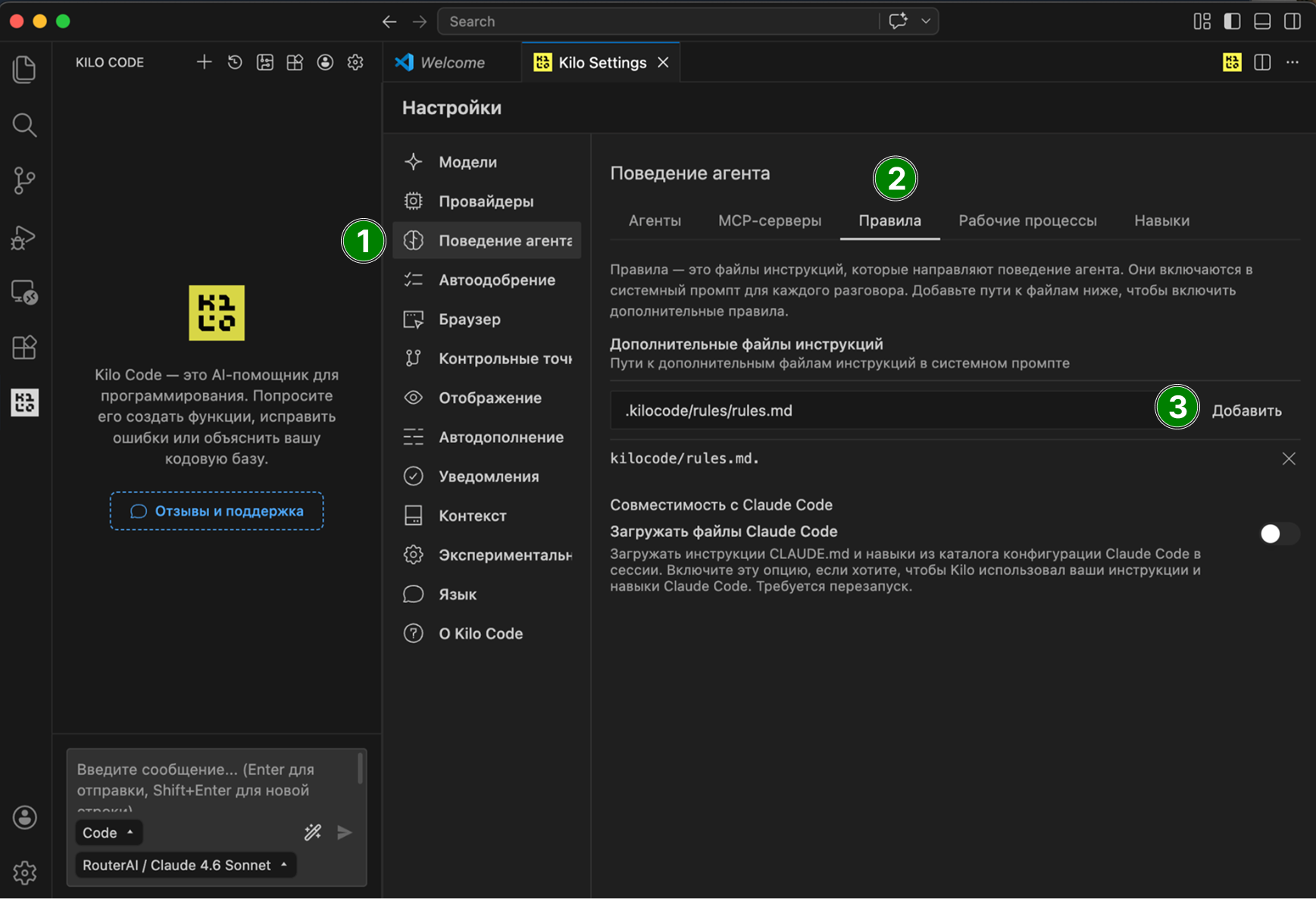This screenshot has height=899, width=1316.
Task: Open Kilo Code profile icon in panel header
Action: coord(325,62)
